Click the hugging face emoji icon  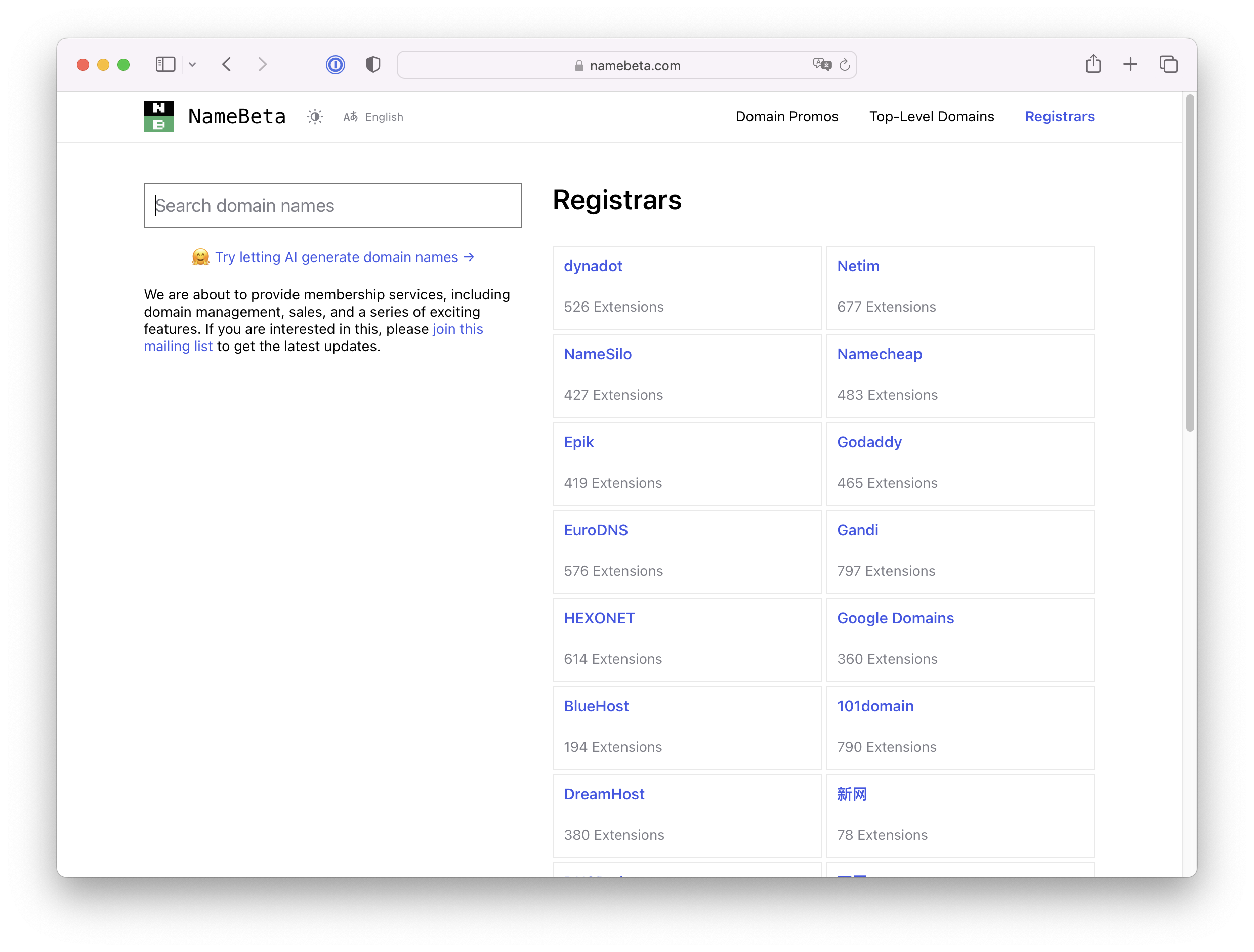pyautogui.click(x=200, y=257)
